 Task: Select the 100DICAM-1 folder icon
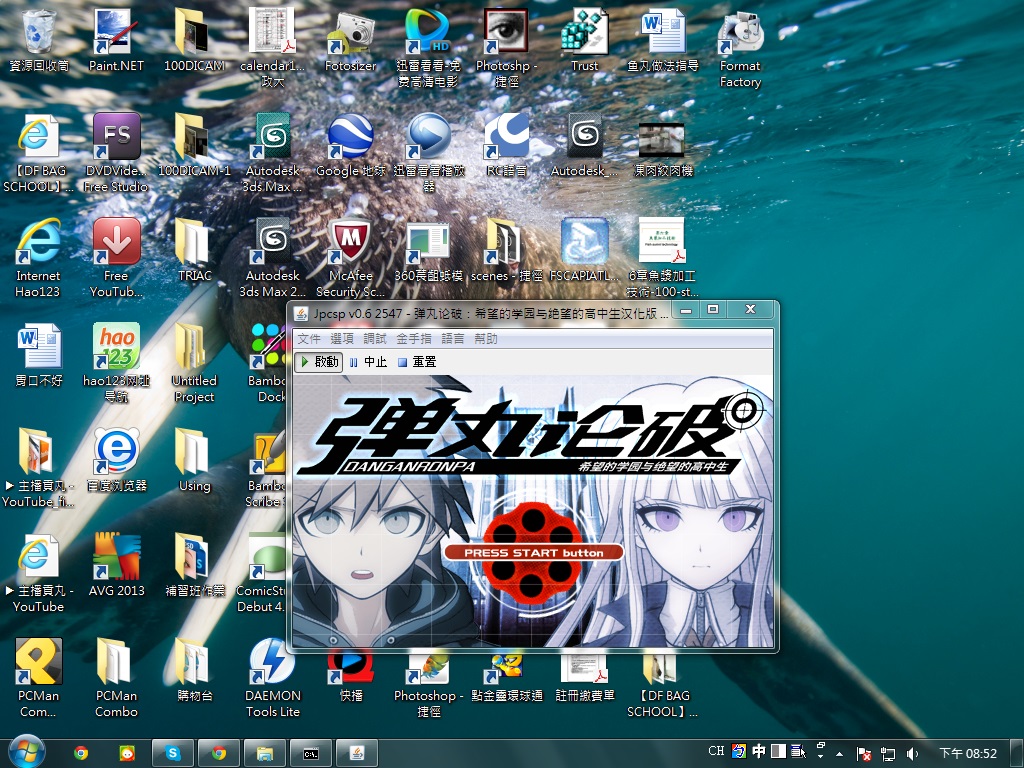coord(194,146)
